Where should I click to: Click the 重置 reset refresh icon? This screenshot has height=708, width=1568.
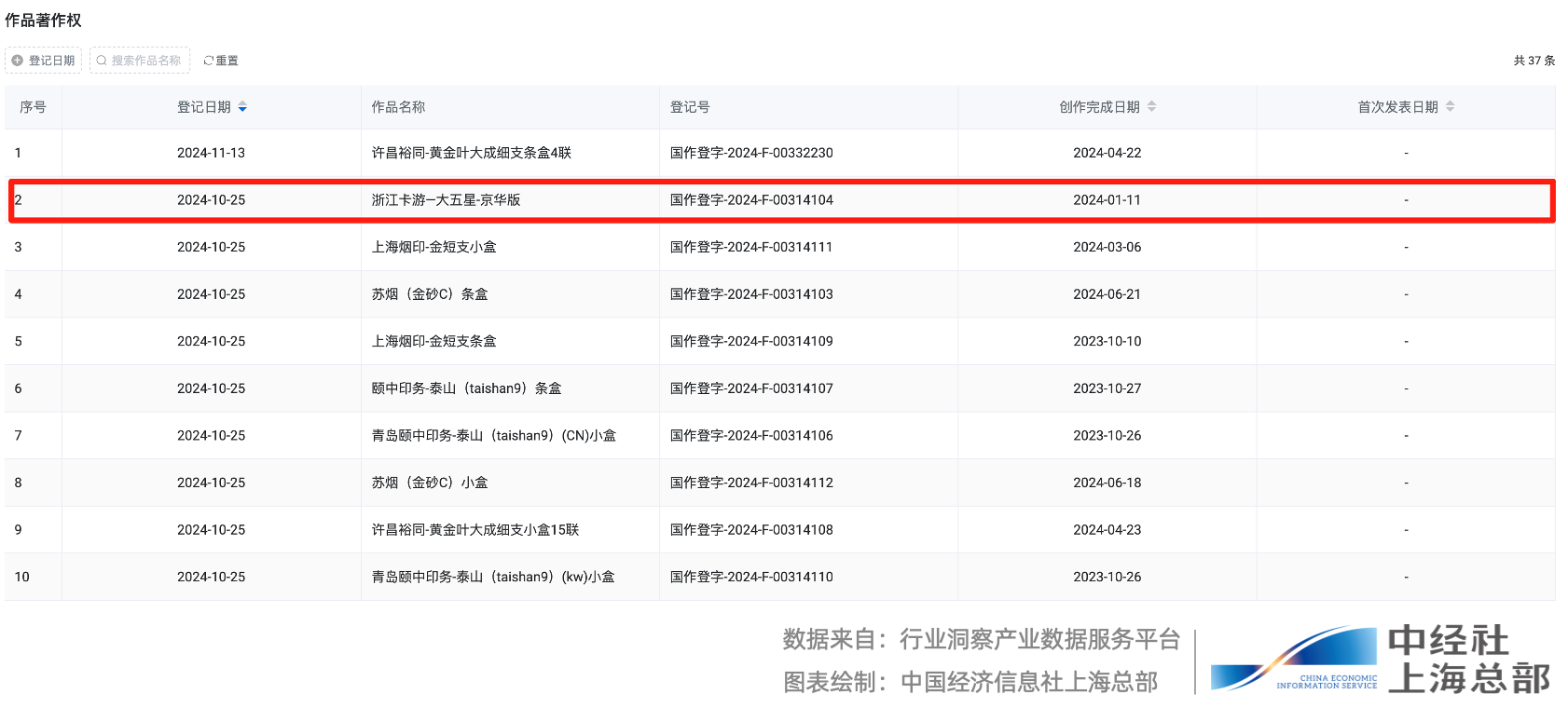tap(208, 61)
